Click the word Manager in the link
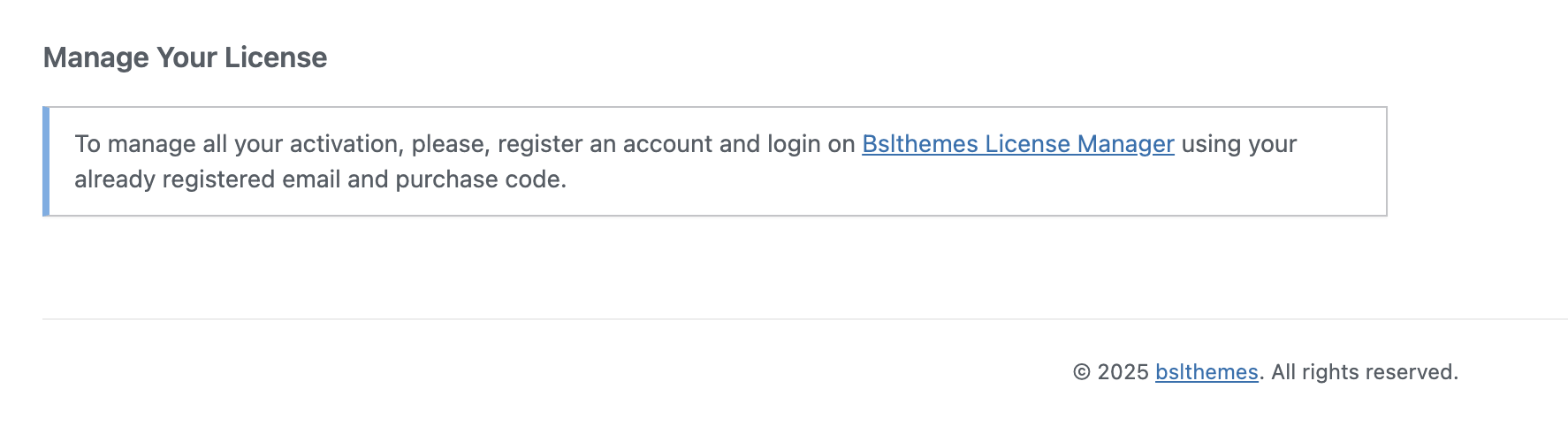Image resolution: width=1568 pixels, height=442 pixels. [1125, 144]
